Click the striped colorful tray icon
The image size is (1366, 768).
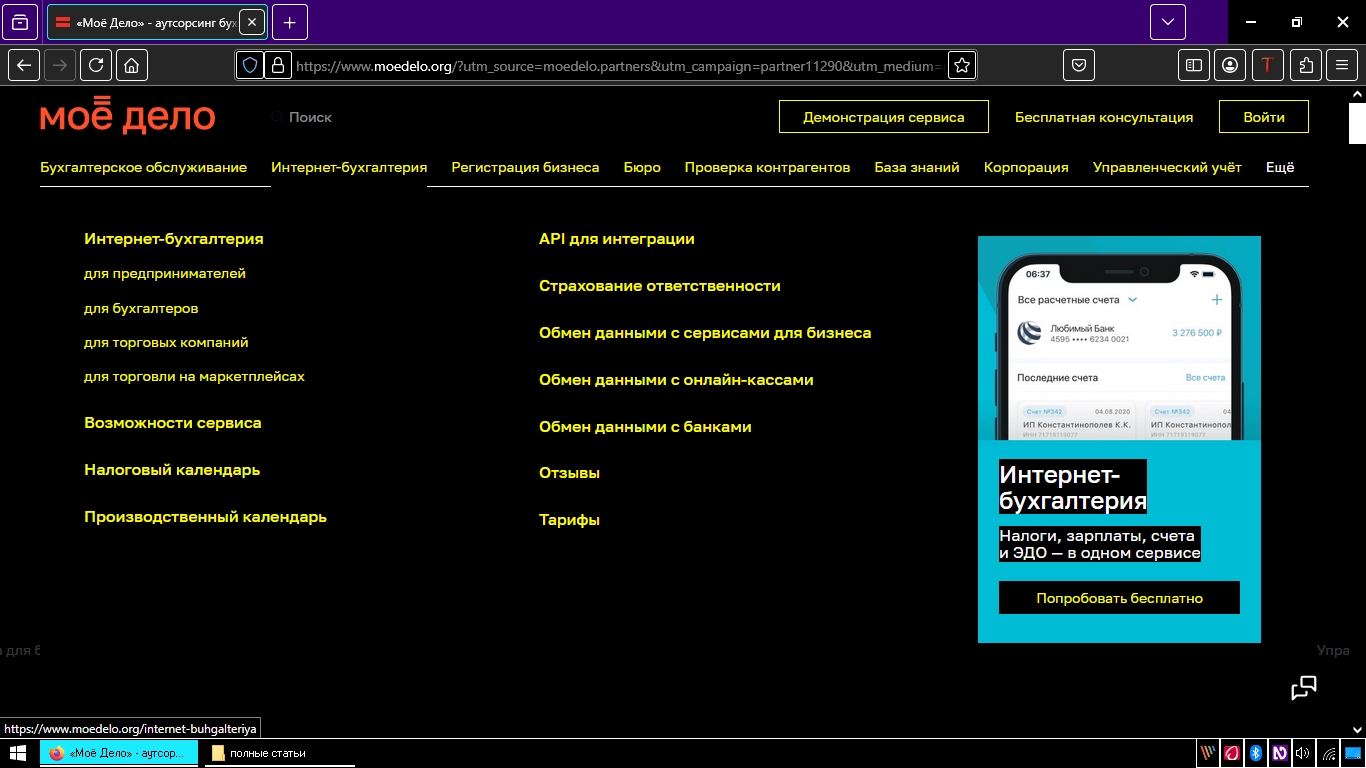pos(1209,753)
